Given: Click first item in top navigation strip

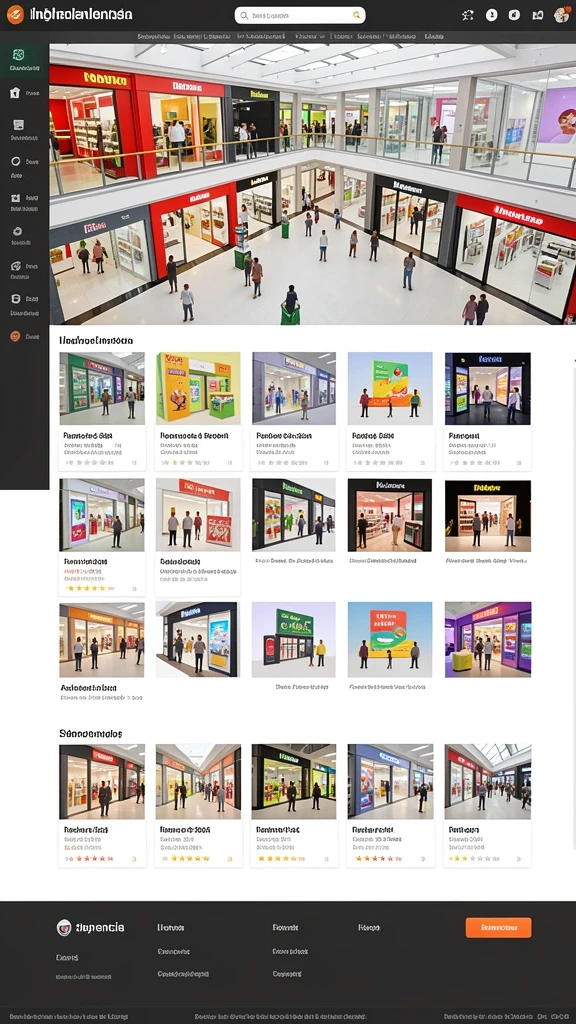Looking at the screenshot, I should (153, 37).
